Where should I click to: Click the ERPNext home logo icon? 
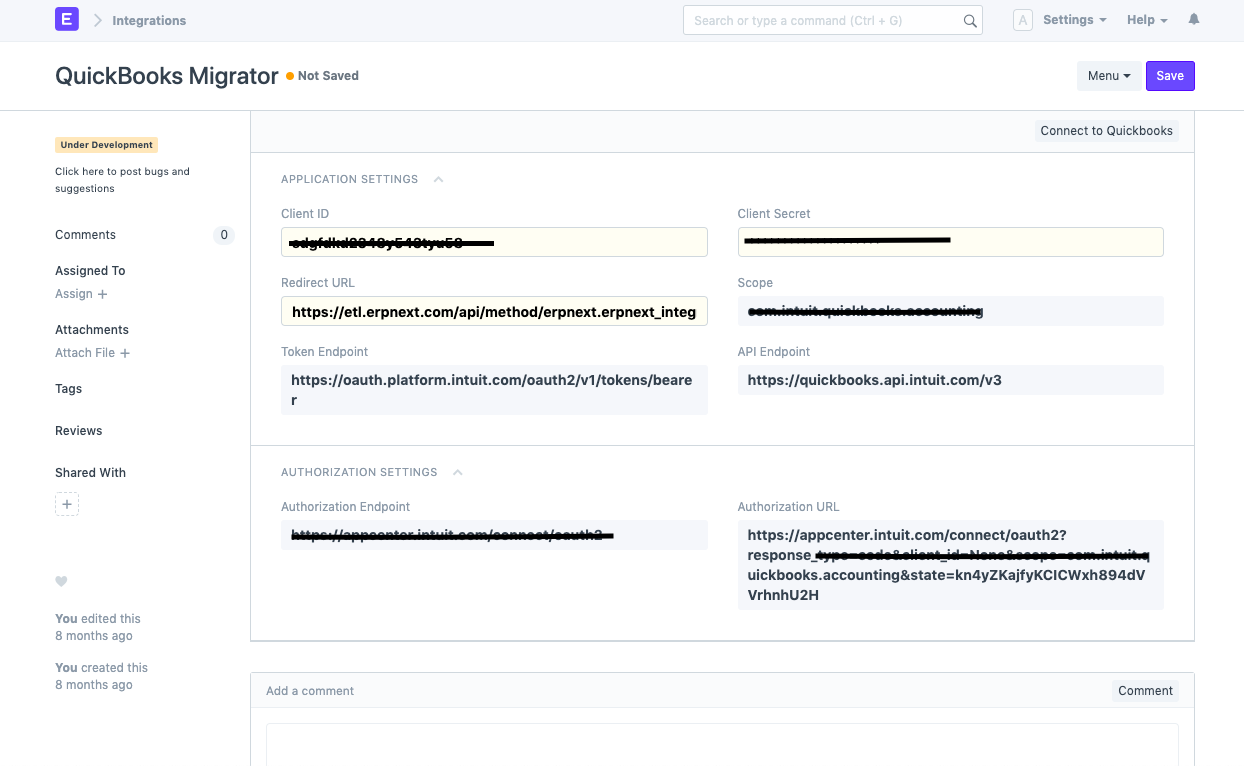pyautogui.click(x=67, y=20)
